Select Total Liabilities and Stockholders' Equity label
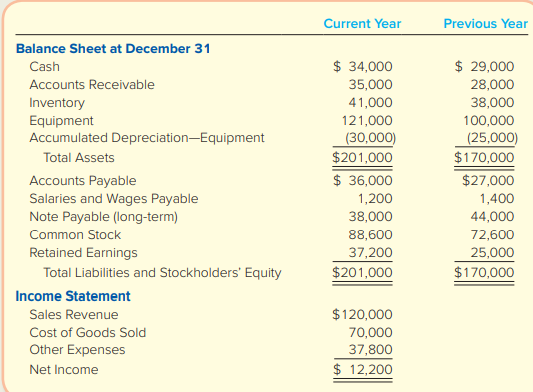 tap(162, 273)
